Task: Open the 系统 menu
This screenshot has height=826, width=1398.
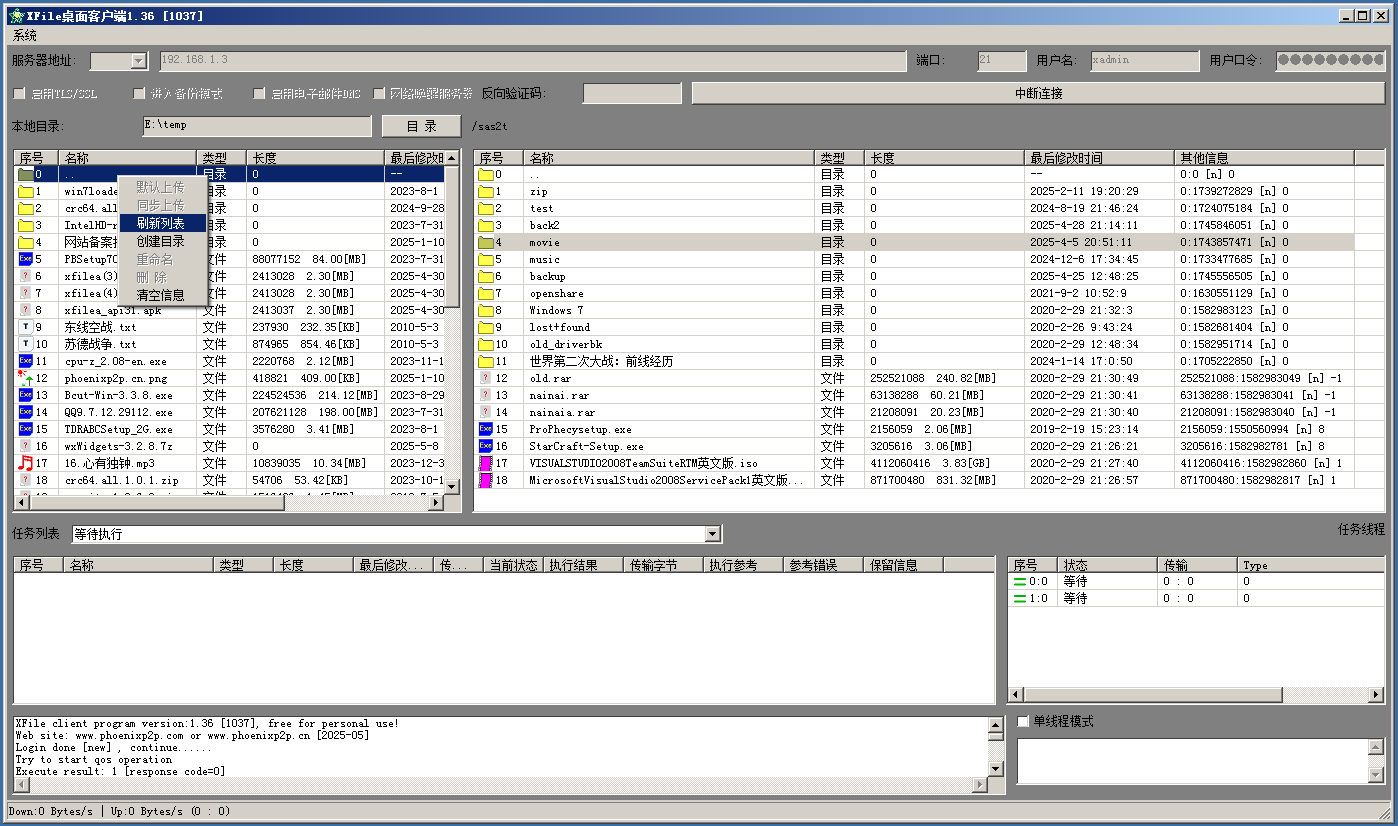Action: 25,35
